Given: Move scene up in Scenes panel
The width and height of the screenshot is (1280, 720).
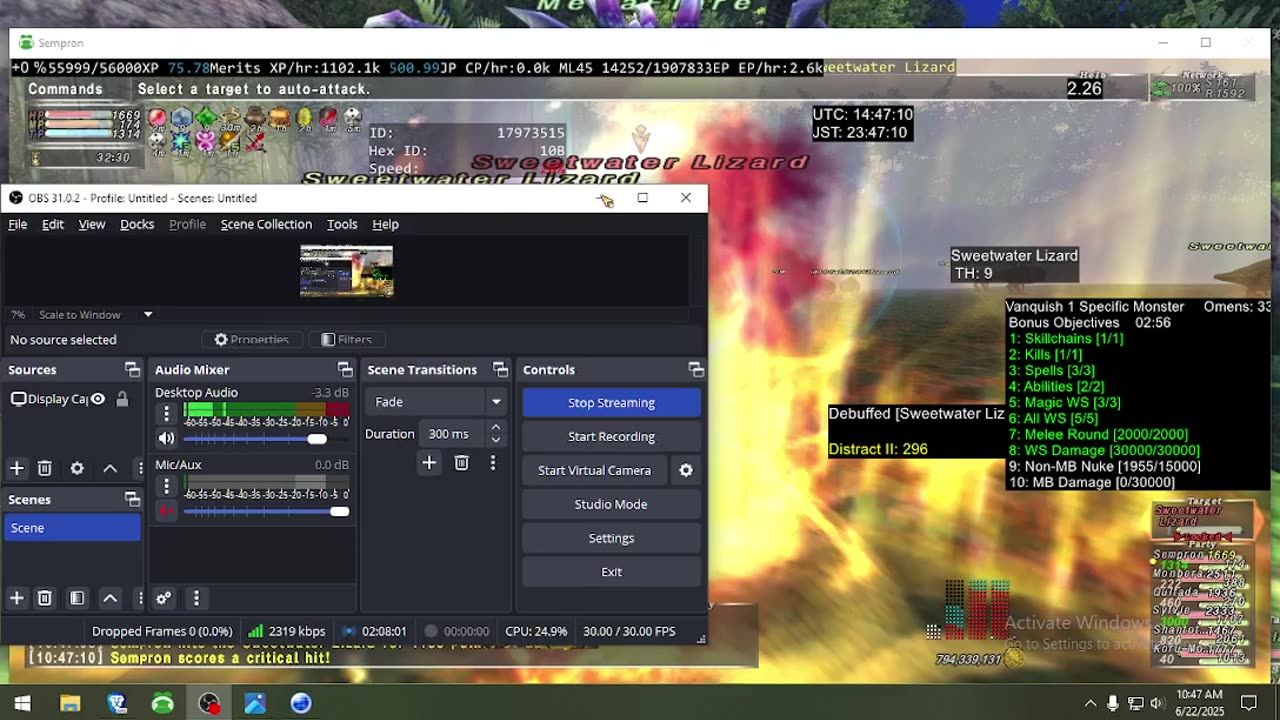Looking at the screenshot, I should click(x=110, y=598).
